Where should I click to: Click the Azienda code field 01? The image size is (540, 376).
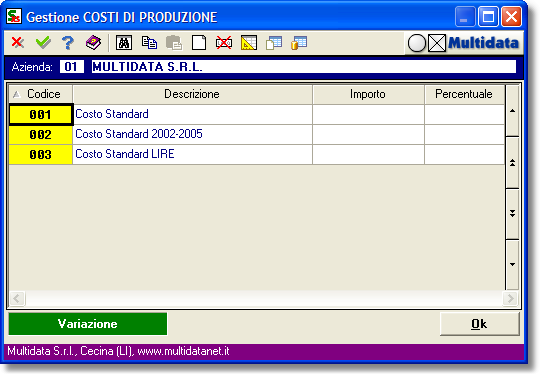(x=72, y=66)
